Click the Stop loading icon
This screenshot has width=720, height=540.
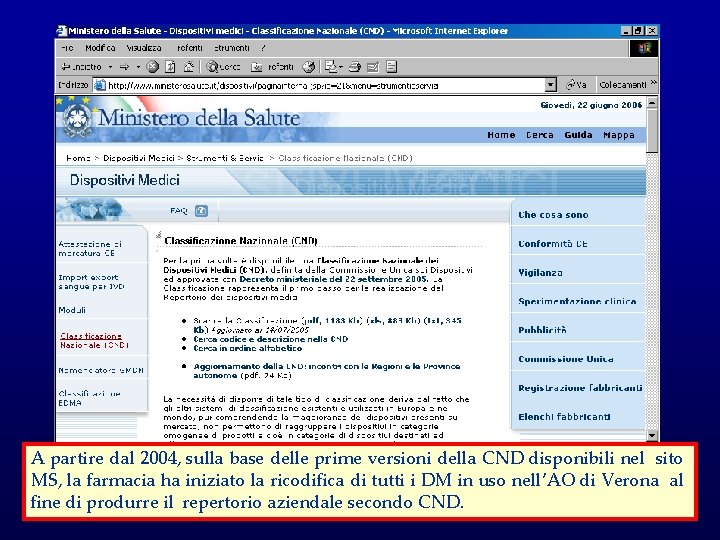pyautogui.click(x=152, y=67)
